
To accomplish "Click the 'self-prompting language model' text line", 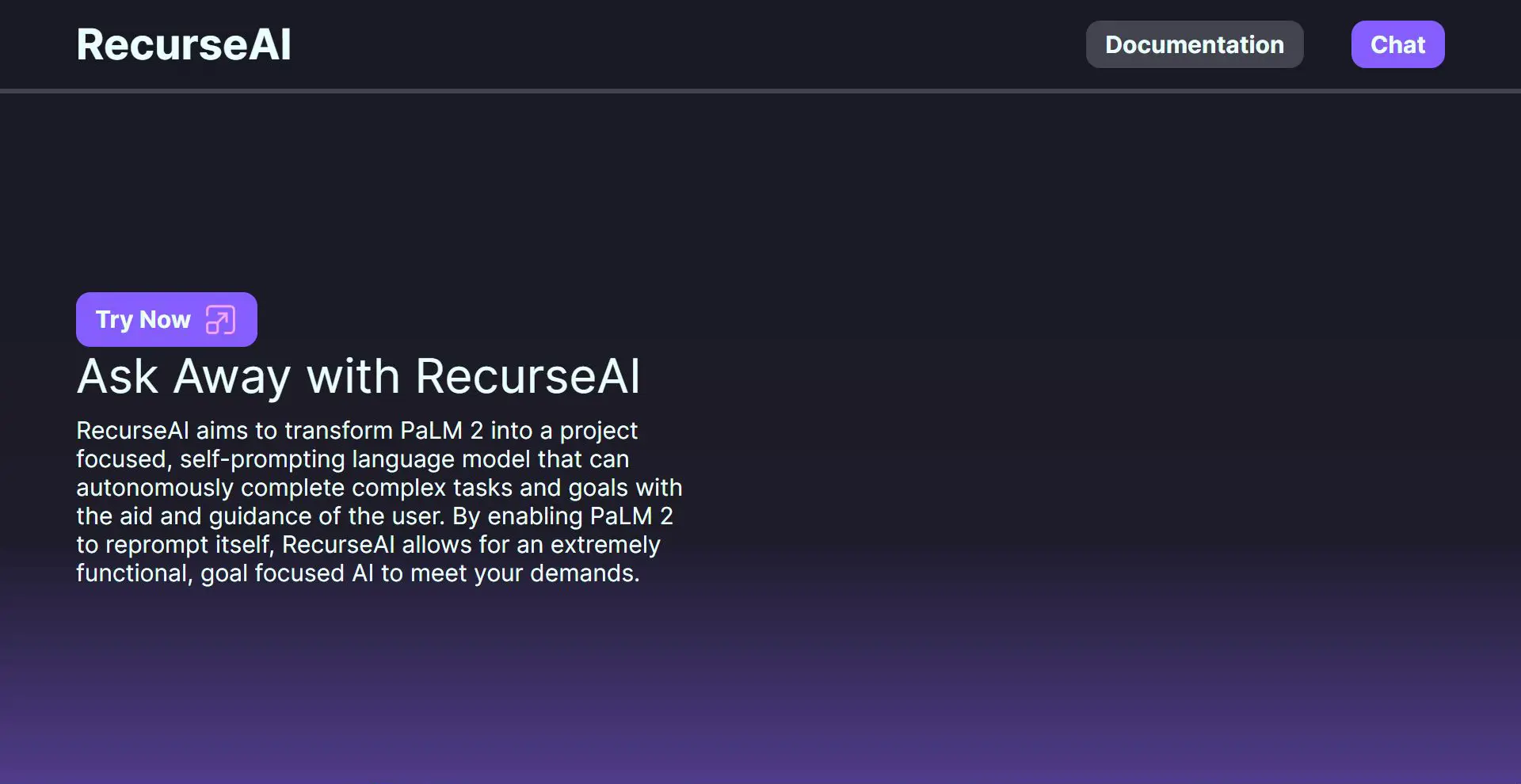I will pyautogui.click(x=353, y=459).
